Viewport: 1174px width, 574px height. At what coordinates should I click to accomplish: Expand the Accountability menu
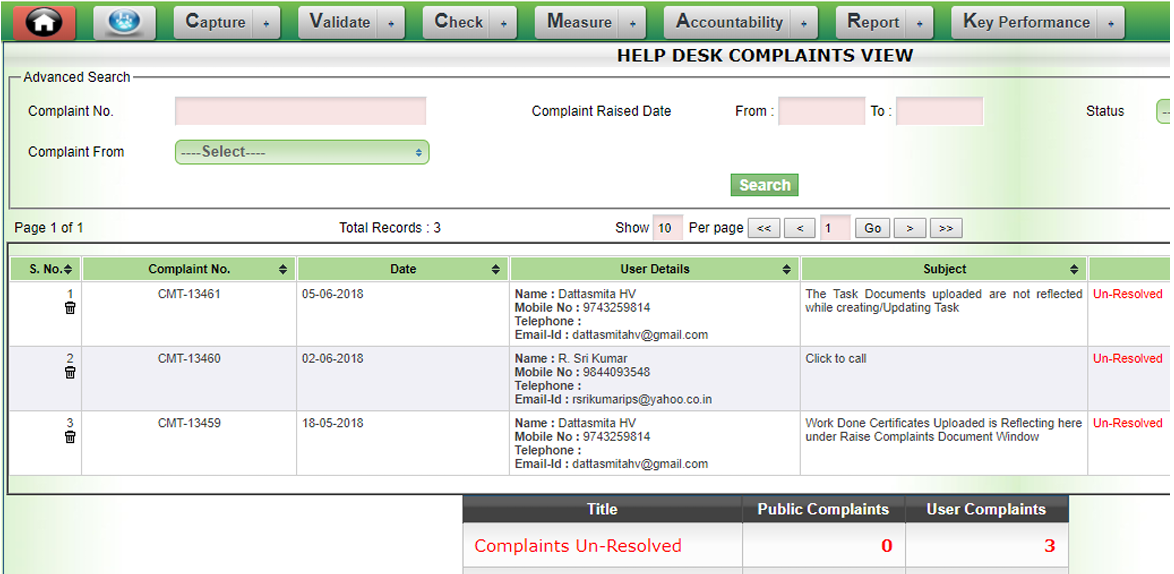click(740, 22)
